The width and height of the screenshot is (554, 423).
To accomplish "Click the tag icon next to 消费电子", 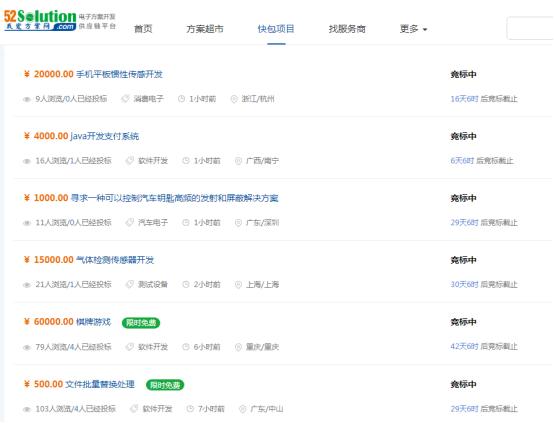I will click(x=125, y=99).
